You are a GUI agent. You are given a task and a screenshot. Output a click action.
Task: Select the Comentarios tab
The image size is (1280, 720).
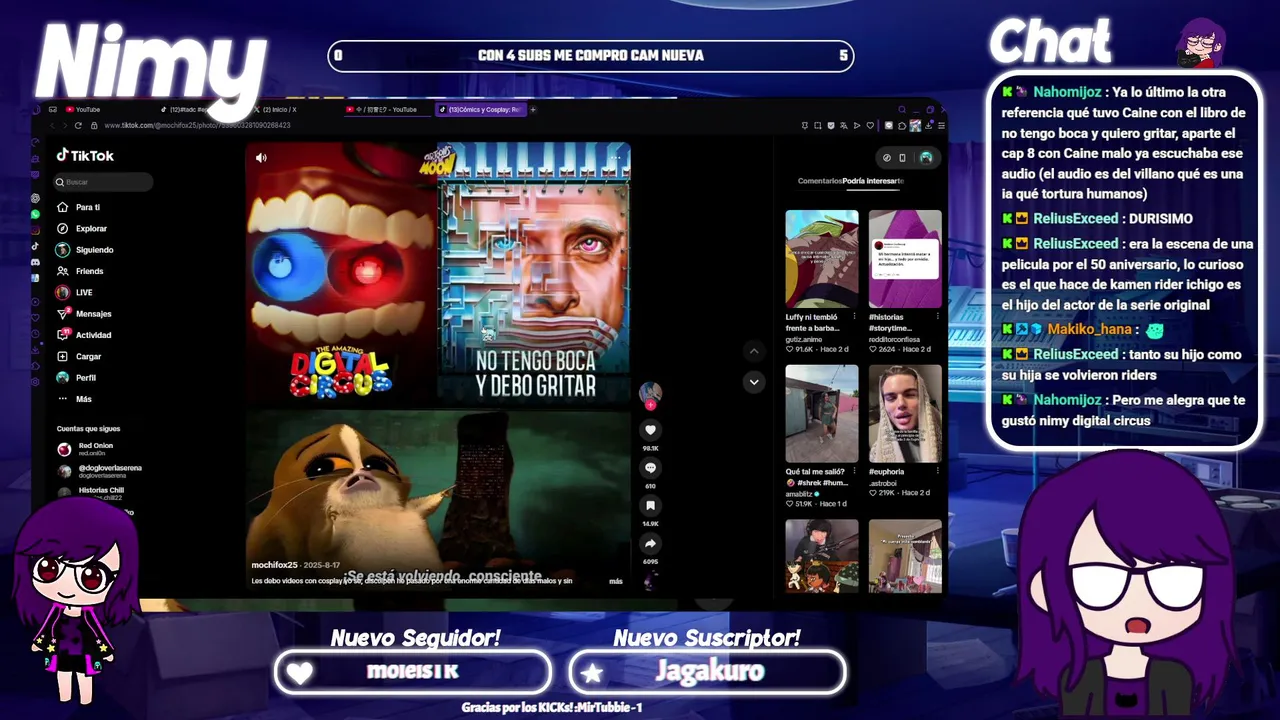820,181
